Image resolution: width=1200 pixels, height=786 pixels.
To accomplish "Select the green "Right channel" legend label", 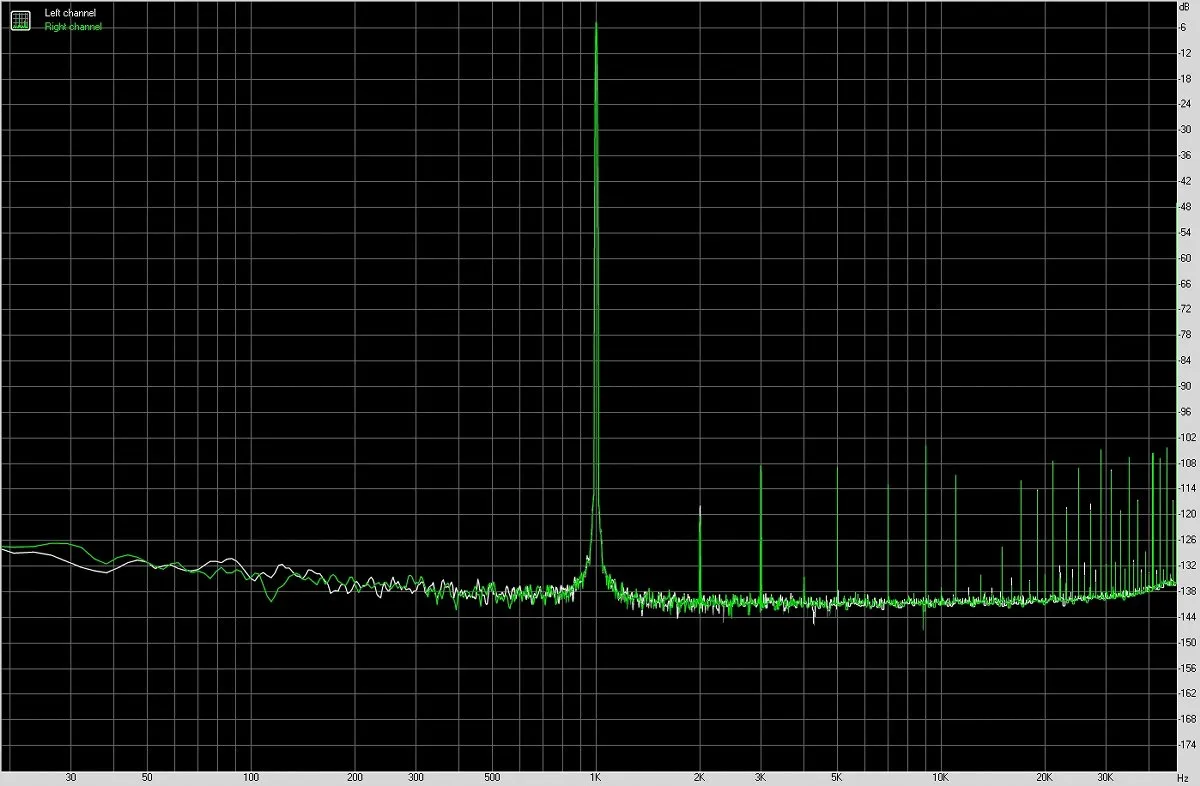I will [x=73, y=27].
